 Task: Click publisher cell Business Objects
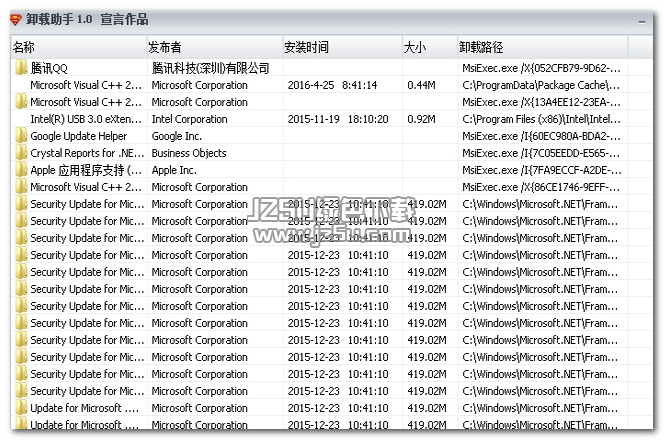pos(189,153)
